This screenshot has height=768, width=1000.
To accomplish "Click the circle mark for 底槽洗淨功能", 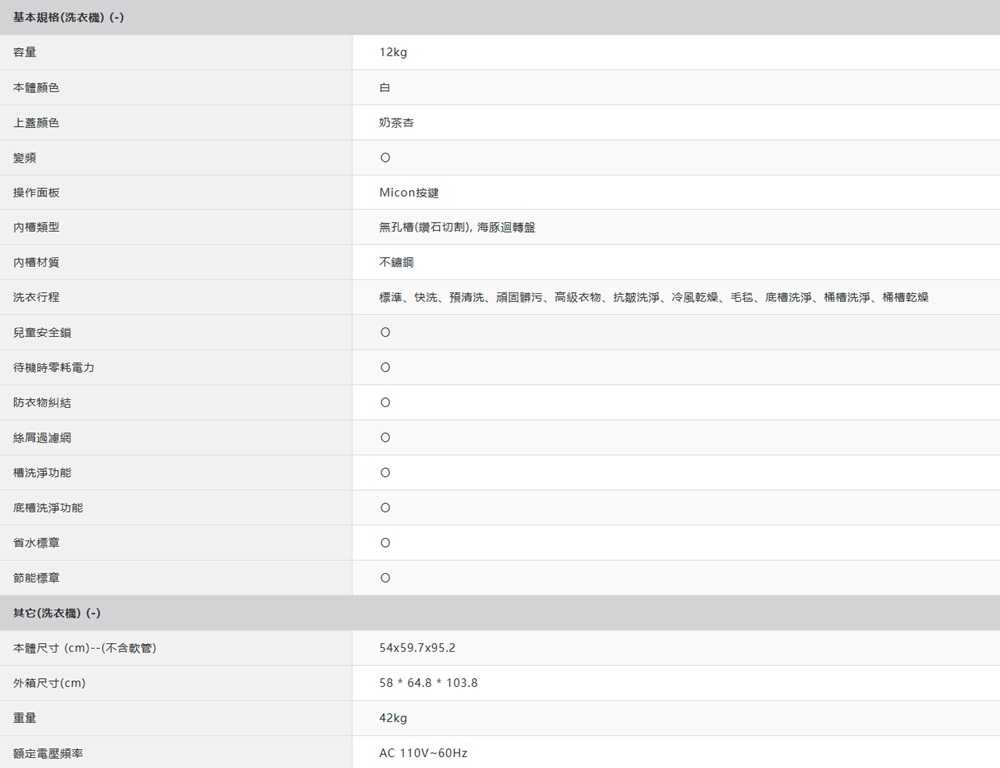I will [385, 508].
